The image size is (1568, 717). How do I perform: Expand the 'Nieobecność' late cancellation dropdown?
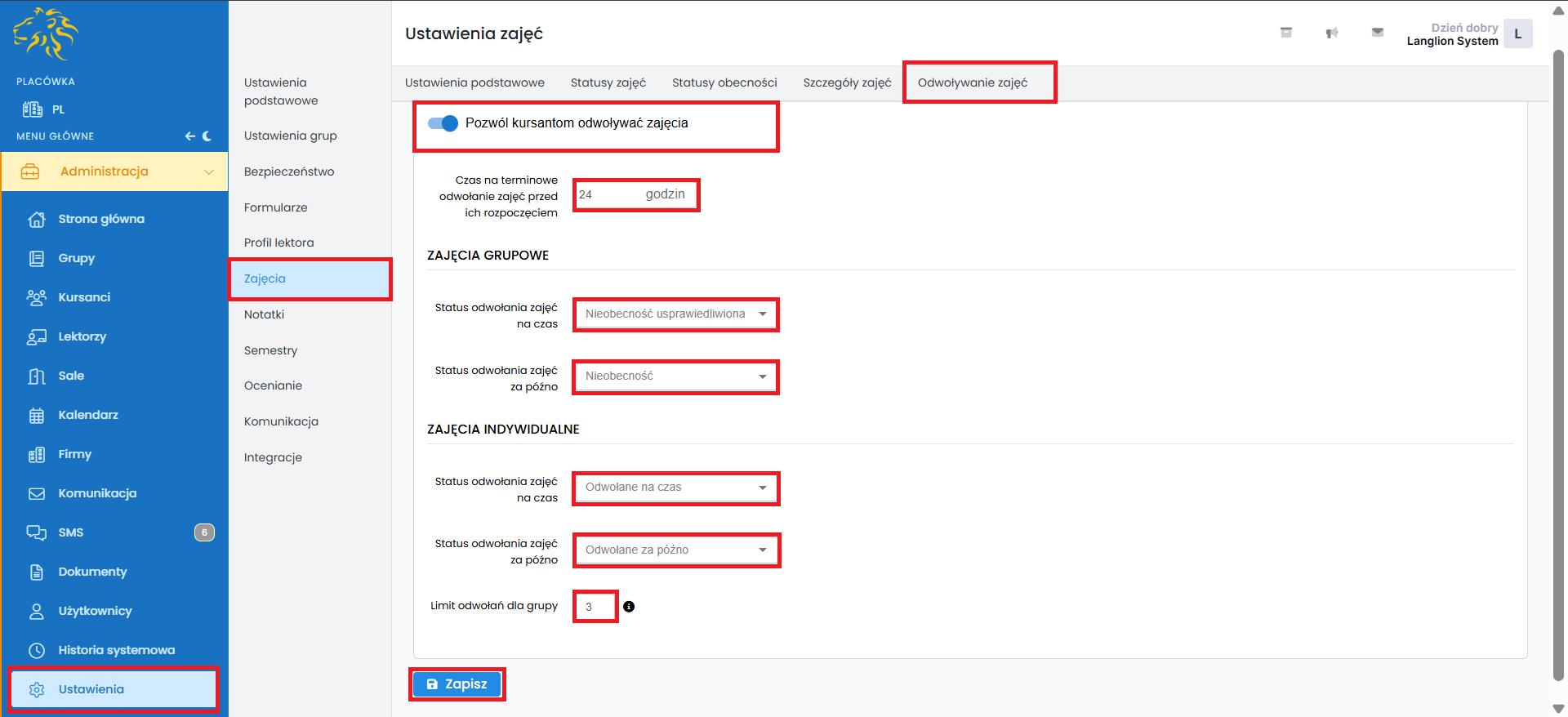tap(675, 376)
